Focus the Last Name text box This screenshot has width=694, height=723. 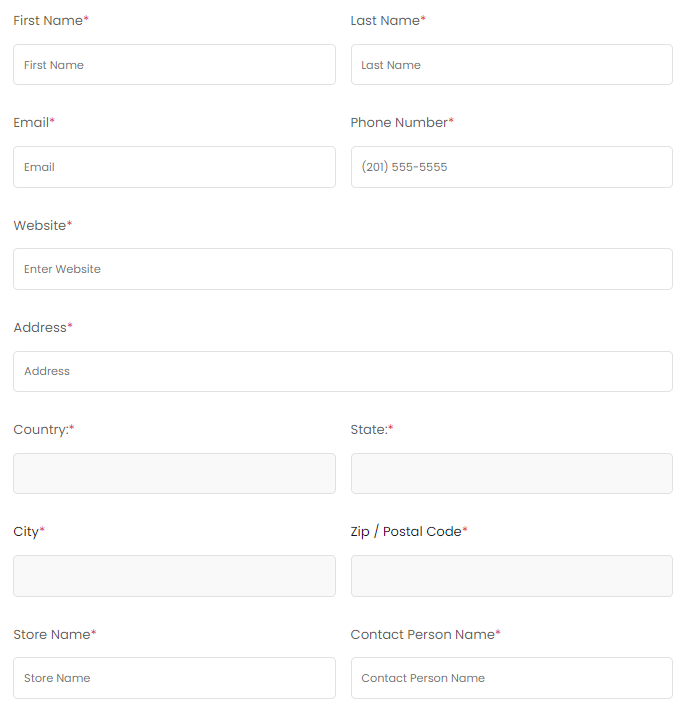512,65
